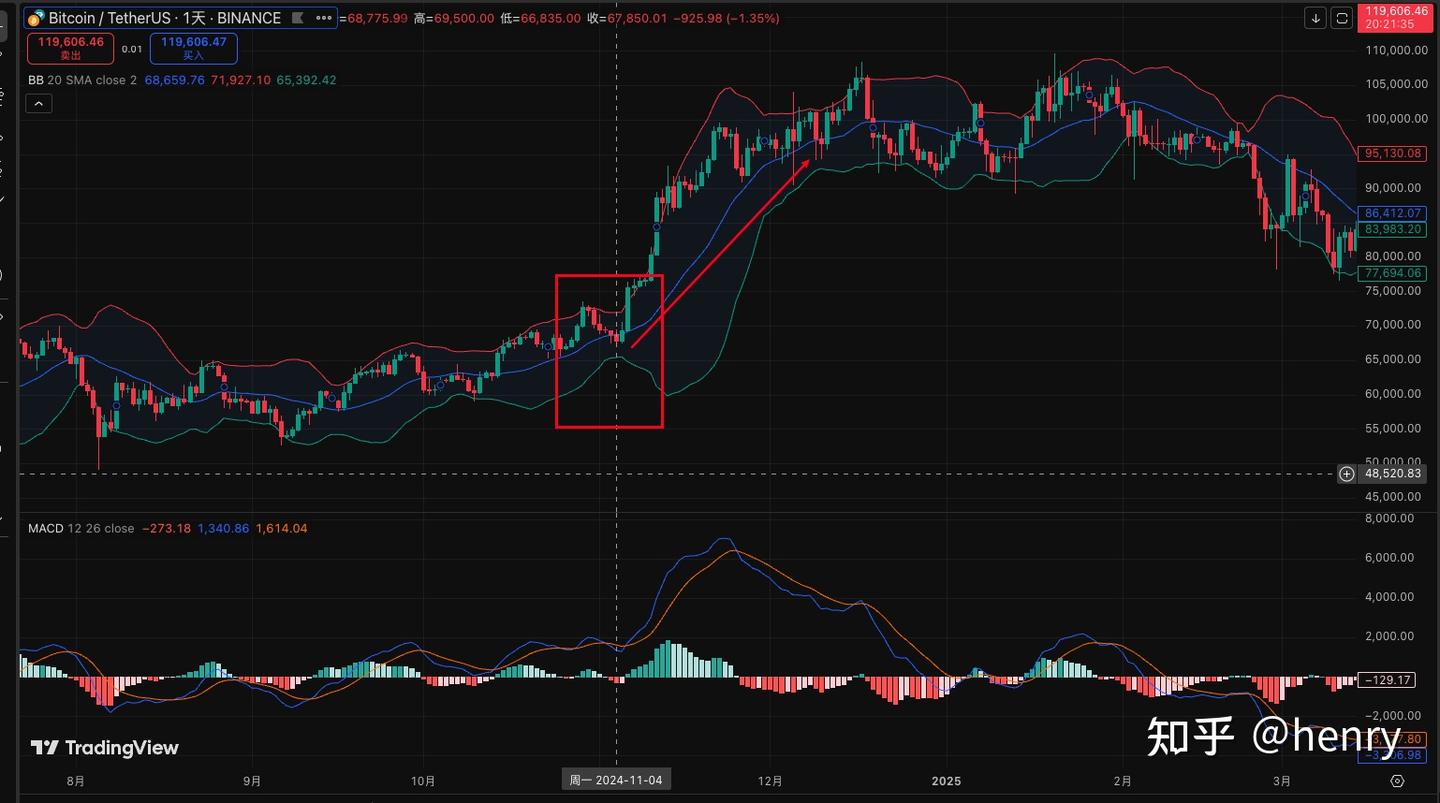This screenshot has width=1440, height=803.
Task: Click the 10月 label on the time axis
Action: tap(423, 781)
